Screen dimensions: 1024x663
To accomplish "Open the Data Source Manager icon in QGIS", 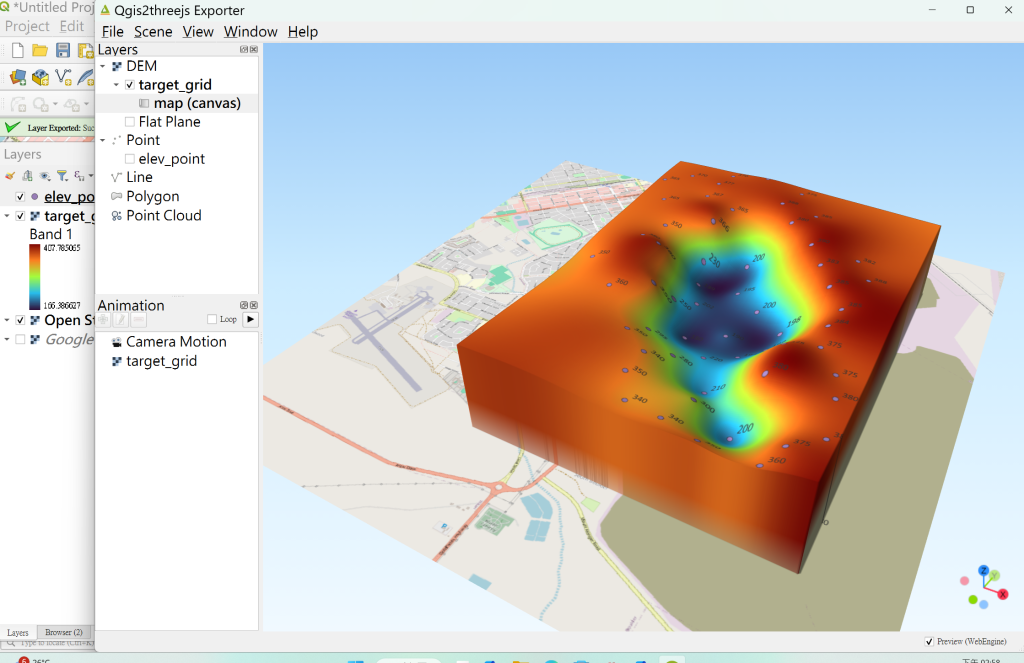I will [18, 78].
